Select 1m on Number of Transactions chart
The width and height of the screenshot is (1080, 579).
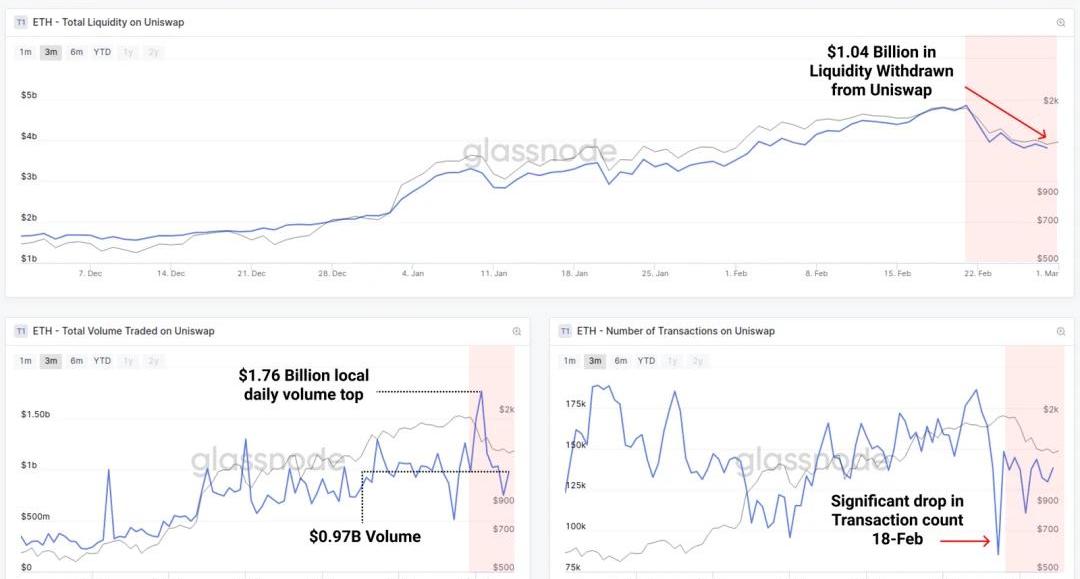(x=569, y=360)
